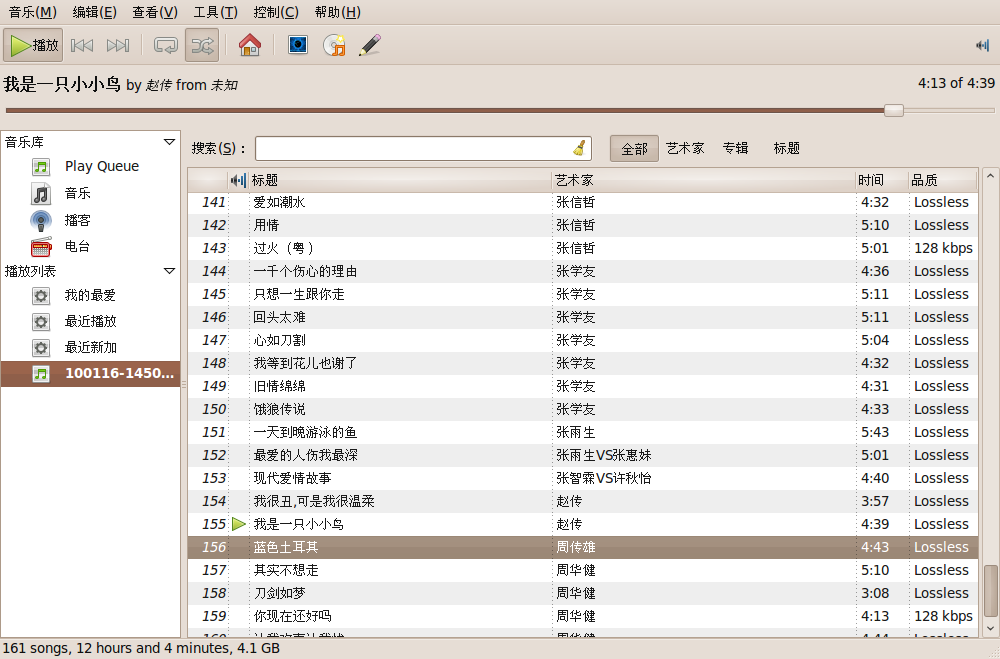Select the song 一天到晚游泳的鱼

(583, 432)
